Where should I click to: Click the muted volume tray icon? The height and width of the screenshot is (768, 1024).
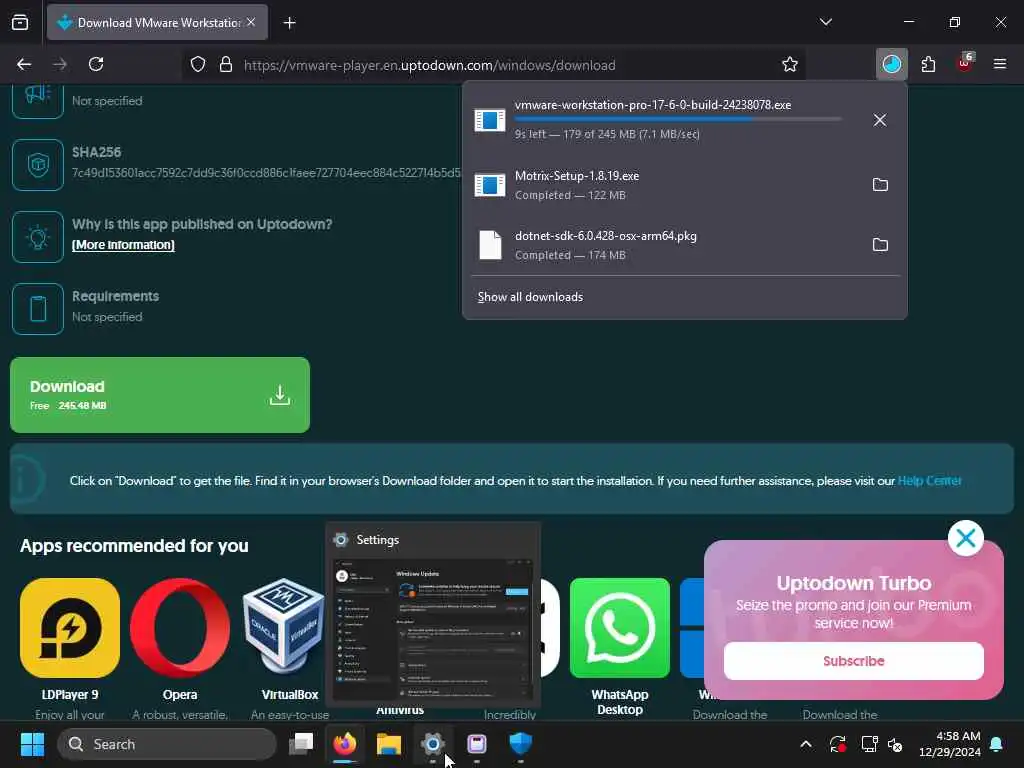click(895, 744)
